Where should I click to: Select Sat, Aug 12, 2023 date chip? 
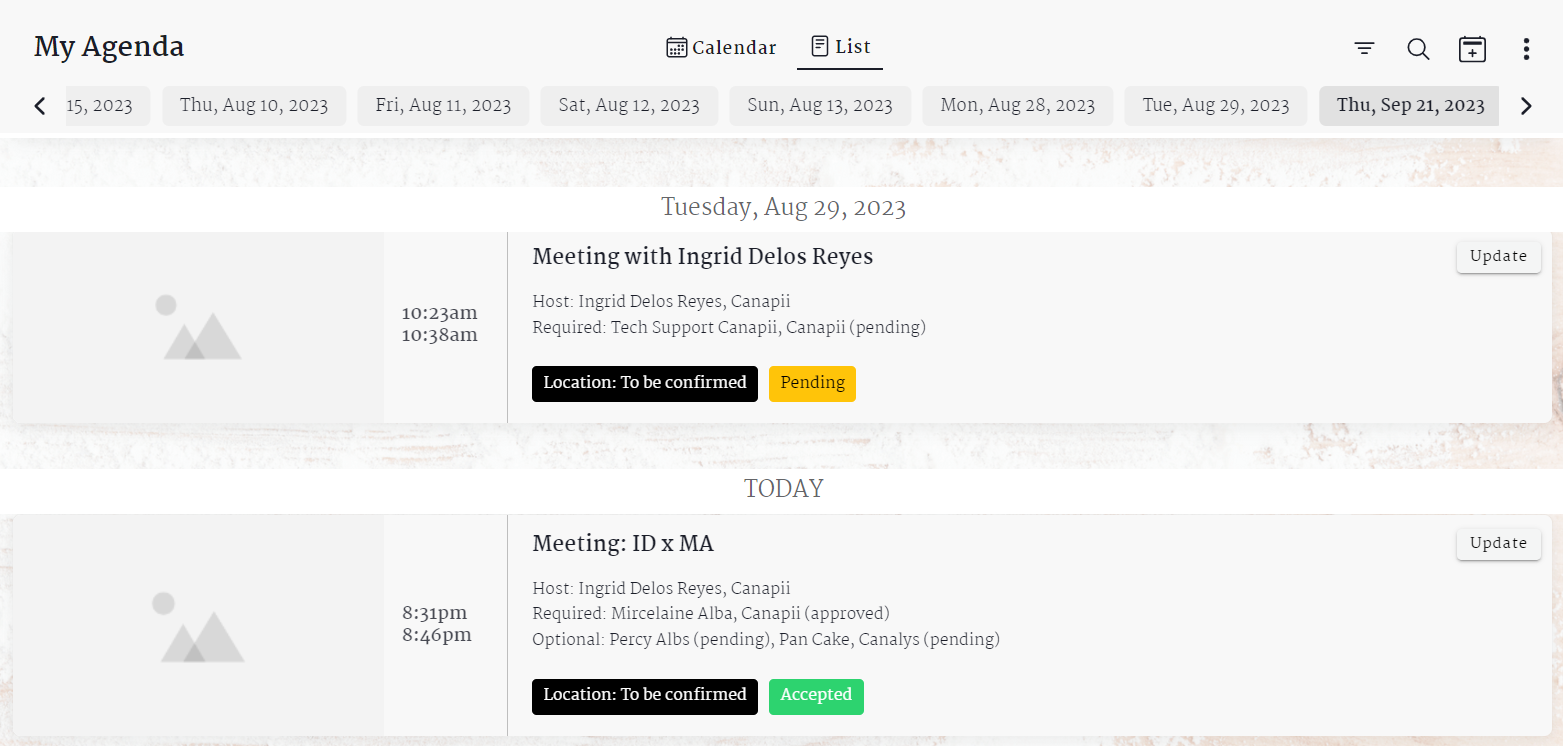pos(629,105)
